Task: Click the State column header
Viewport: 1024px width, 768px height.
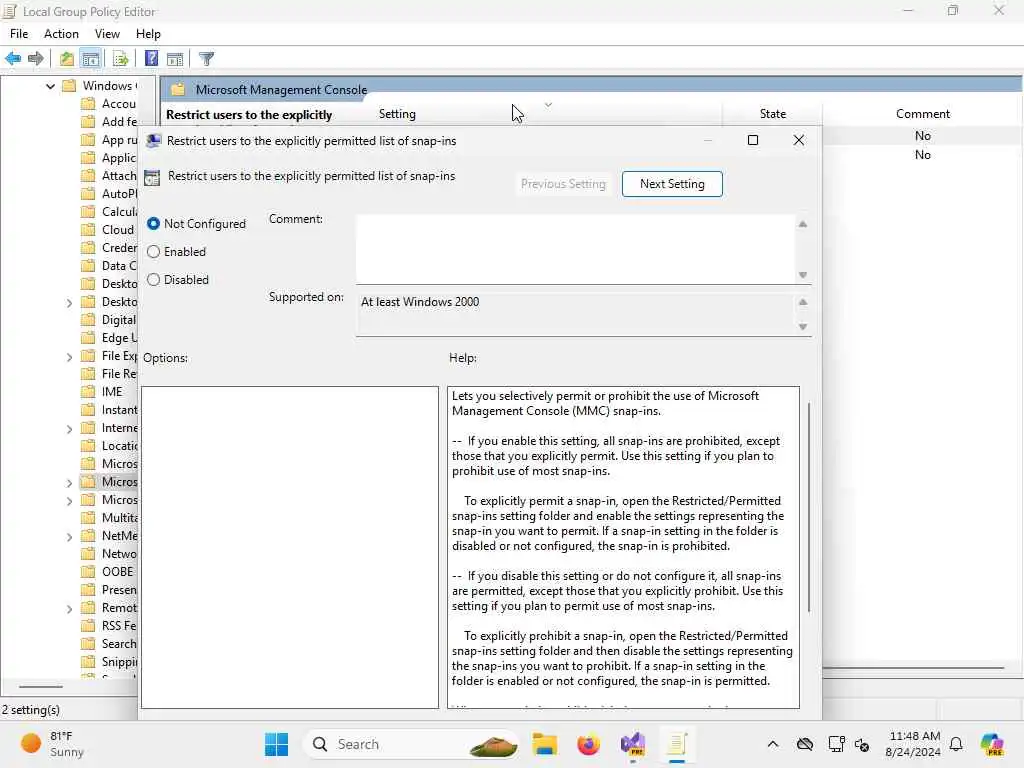Action: pos(773,114)
